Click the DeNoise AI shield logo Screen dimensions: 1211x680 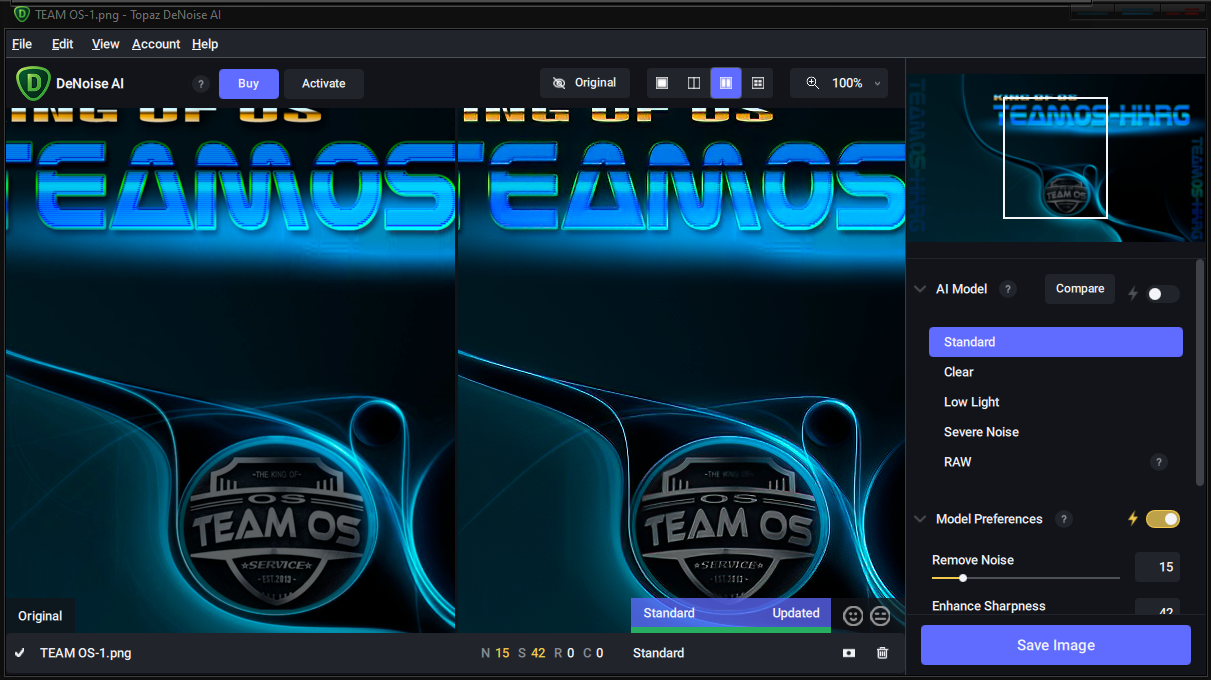[33, 83]
